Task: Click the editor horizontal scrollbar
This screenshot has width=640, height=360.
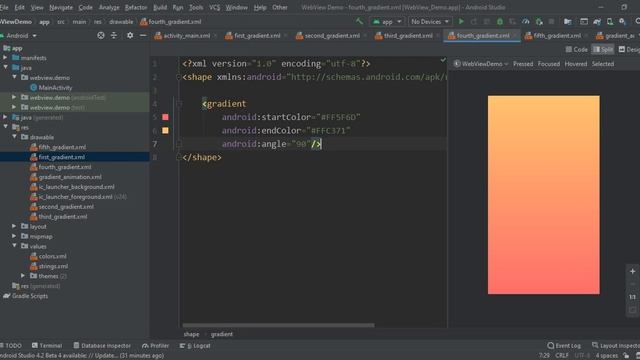Action: [278, 325]
